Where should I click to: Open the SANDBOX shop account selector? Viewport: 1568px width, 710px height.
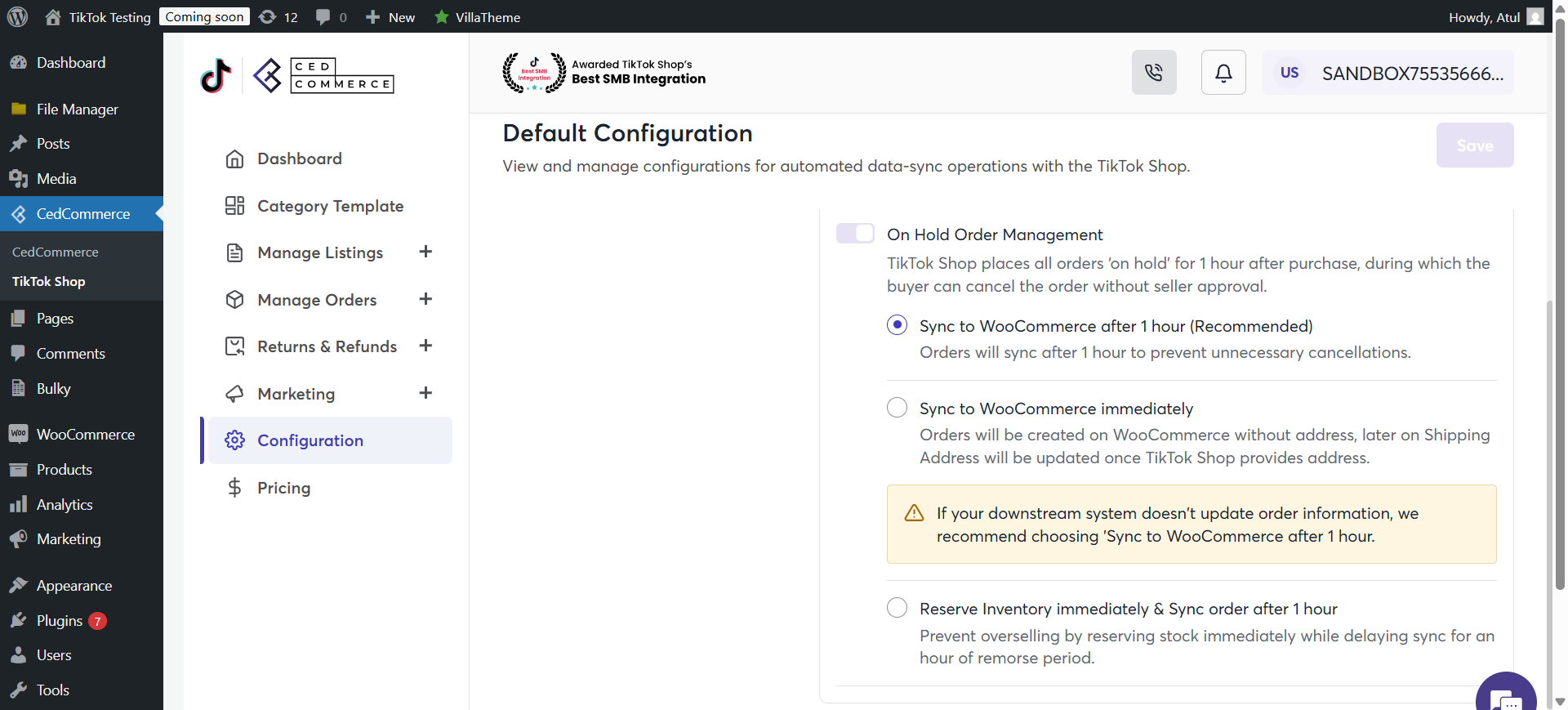[1388, 73]
